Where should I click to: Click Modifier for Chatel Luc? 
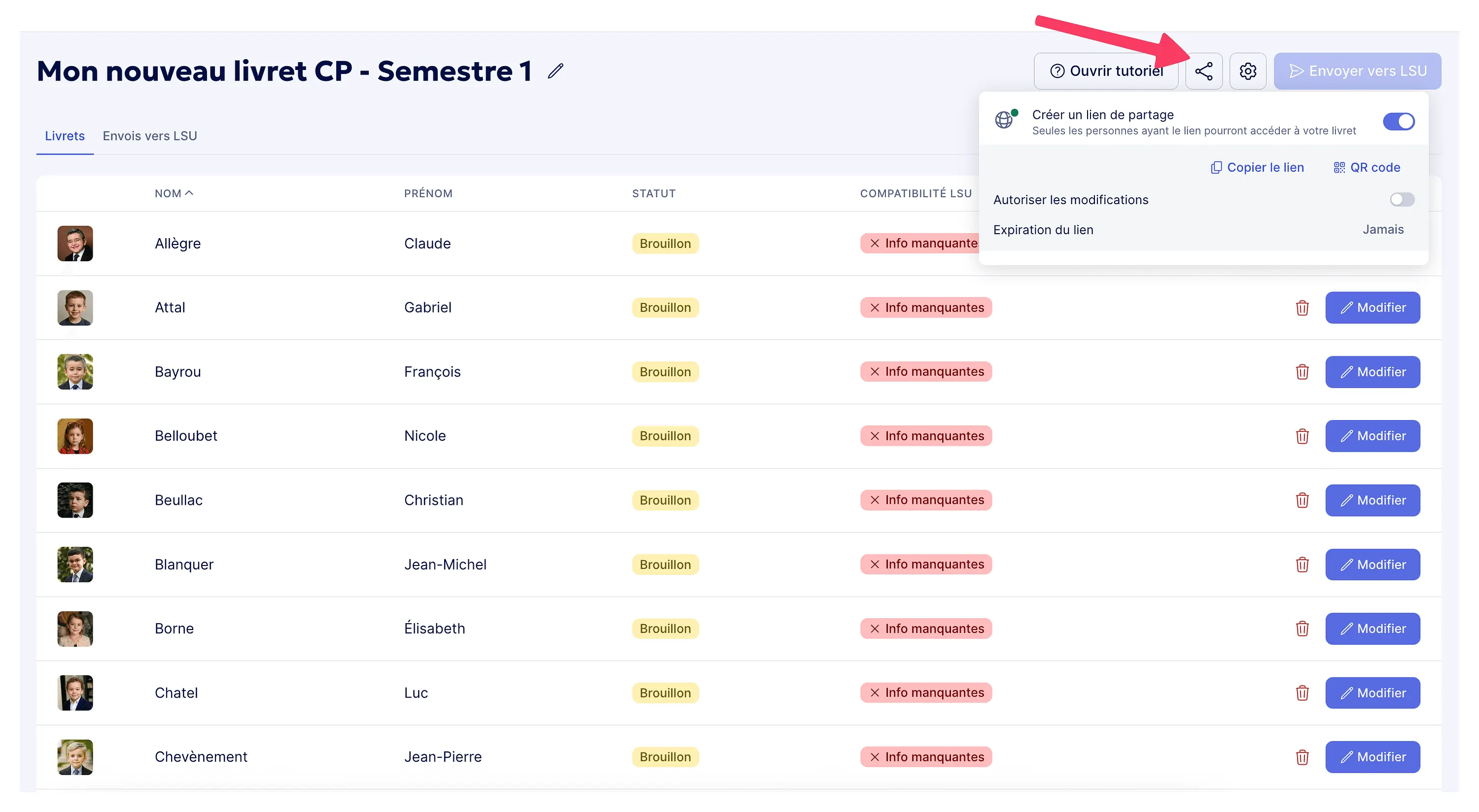tap(1372, 693)
